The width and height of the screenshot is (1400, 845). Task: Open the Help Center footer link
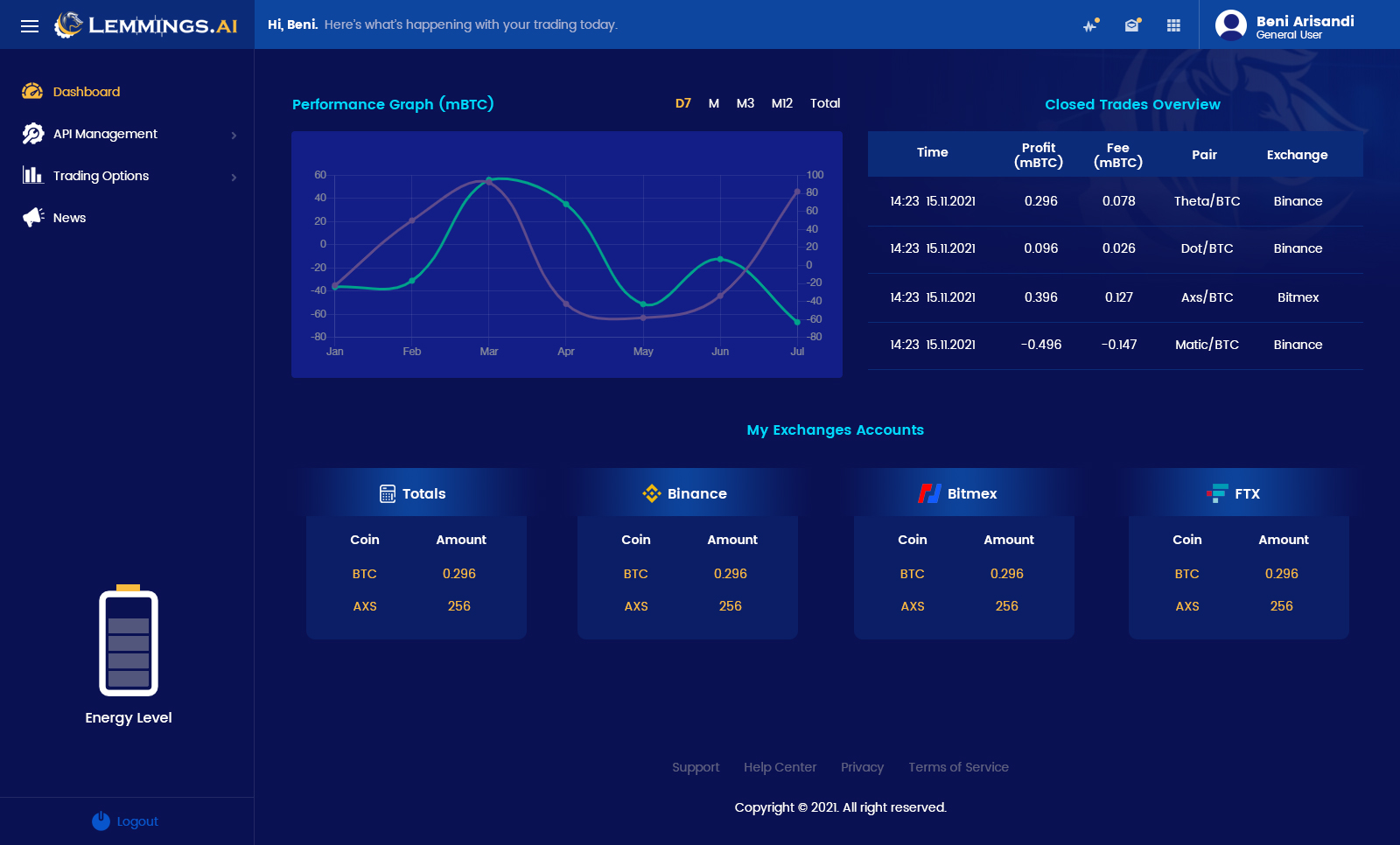tap(780, 767)
